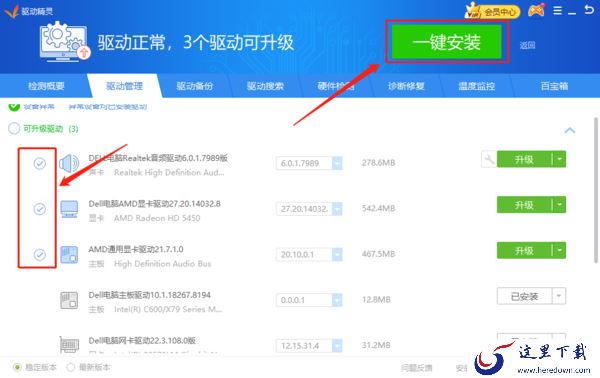600x378 pixels.
Task: Expand the 升级 arrow on the AMD通用显卡驱动 row
Action: [559, 250]
